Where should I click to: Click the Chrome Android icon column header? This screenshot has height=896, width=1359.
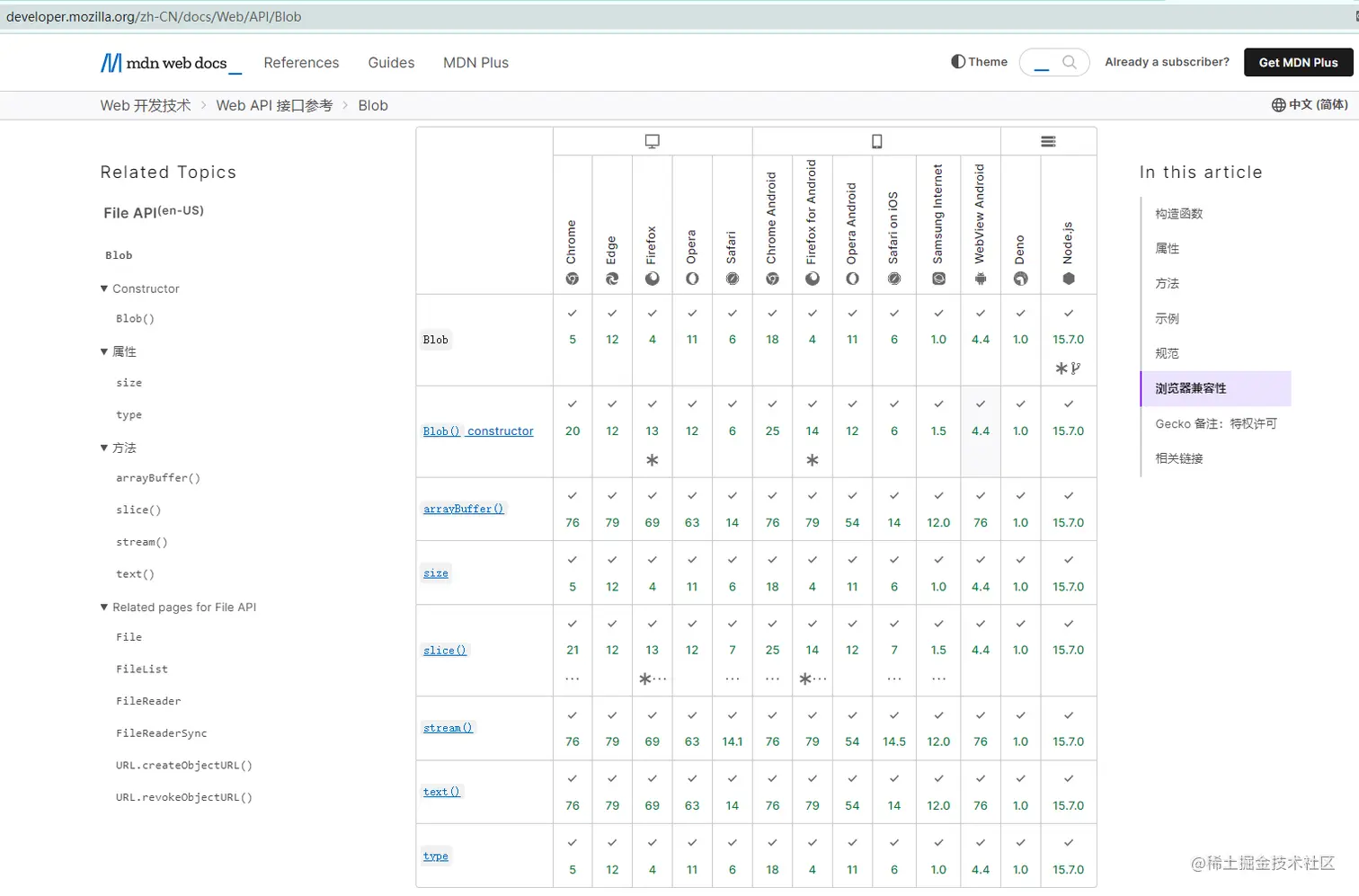[x=772, y=279]
